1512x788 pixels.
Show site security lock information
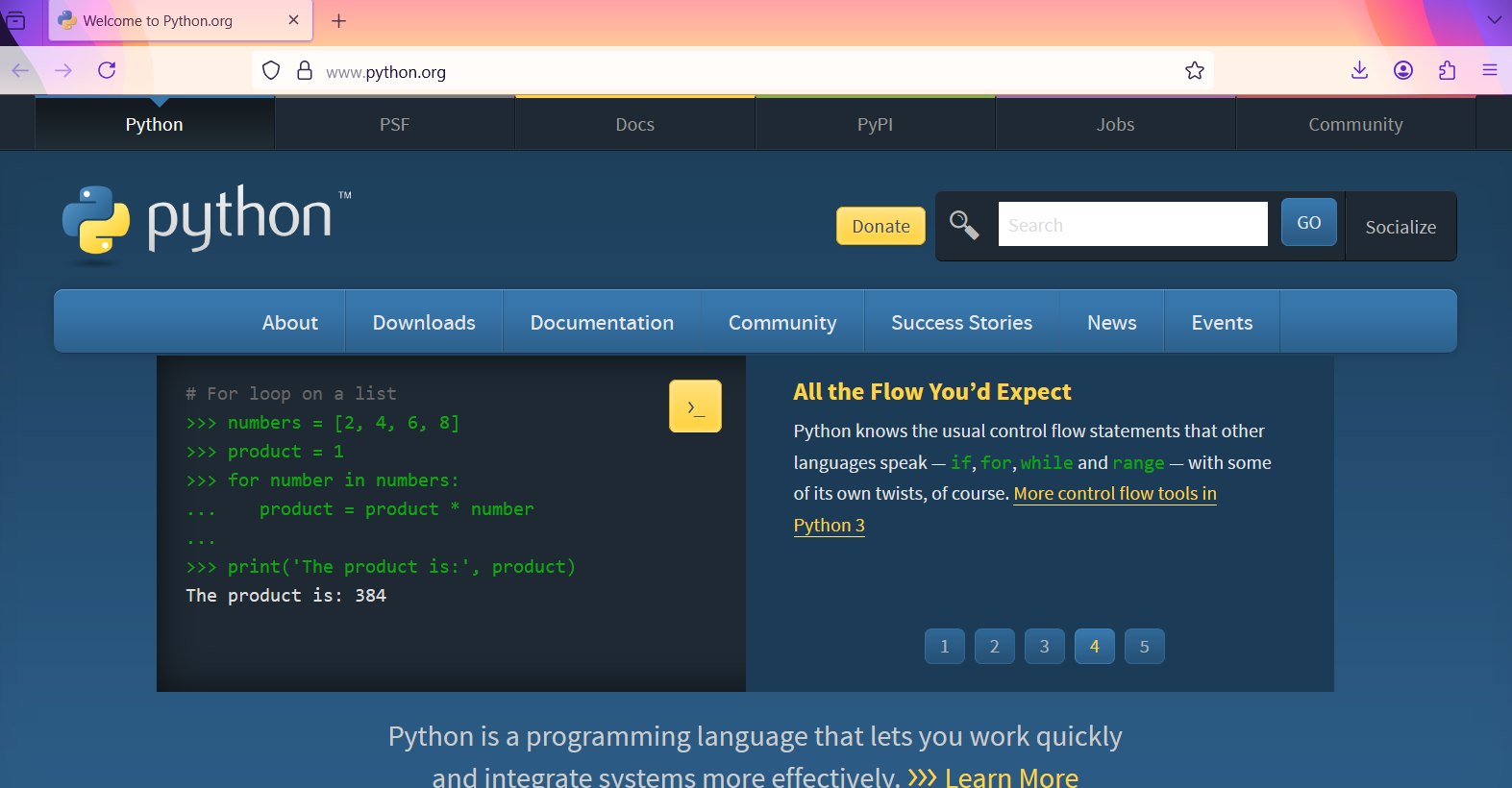[x=305, y=70]
